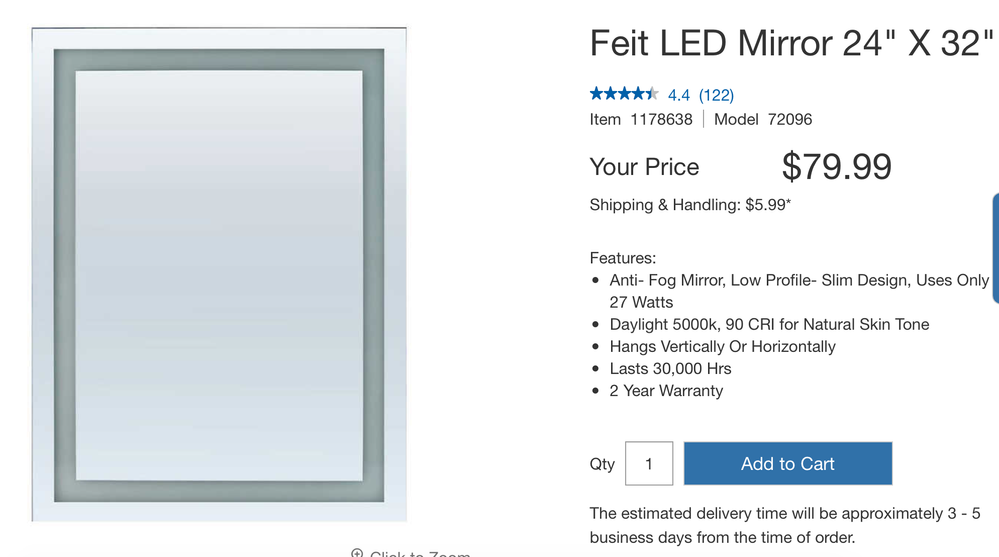Screen dimensions: 999x557
Task: View the 122 customer reviews link
Action: 716,95
